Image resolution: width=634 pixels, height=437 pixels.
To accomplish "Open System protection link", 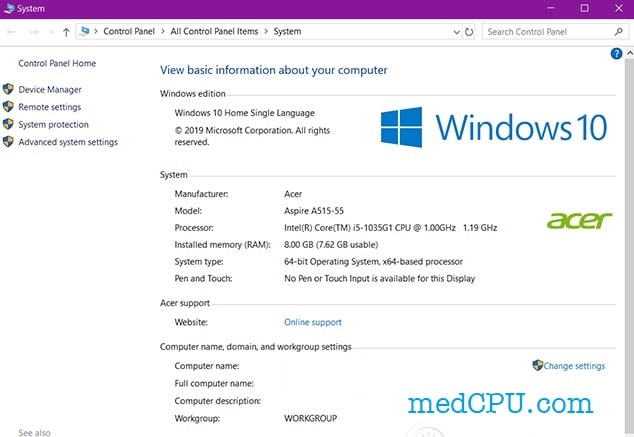I will pos(53,125).
